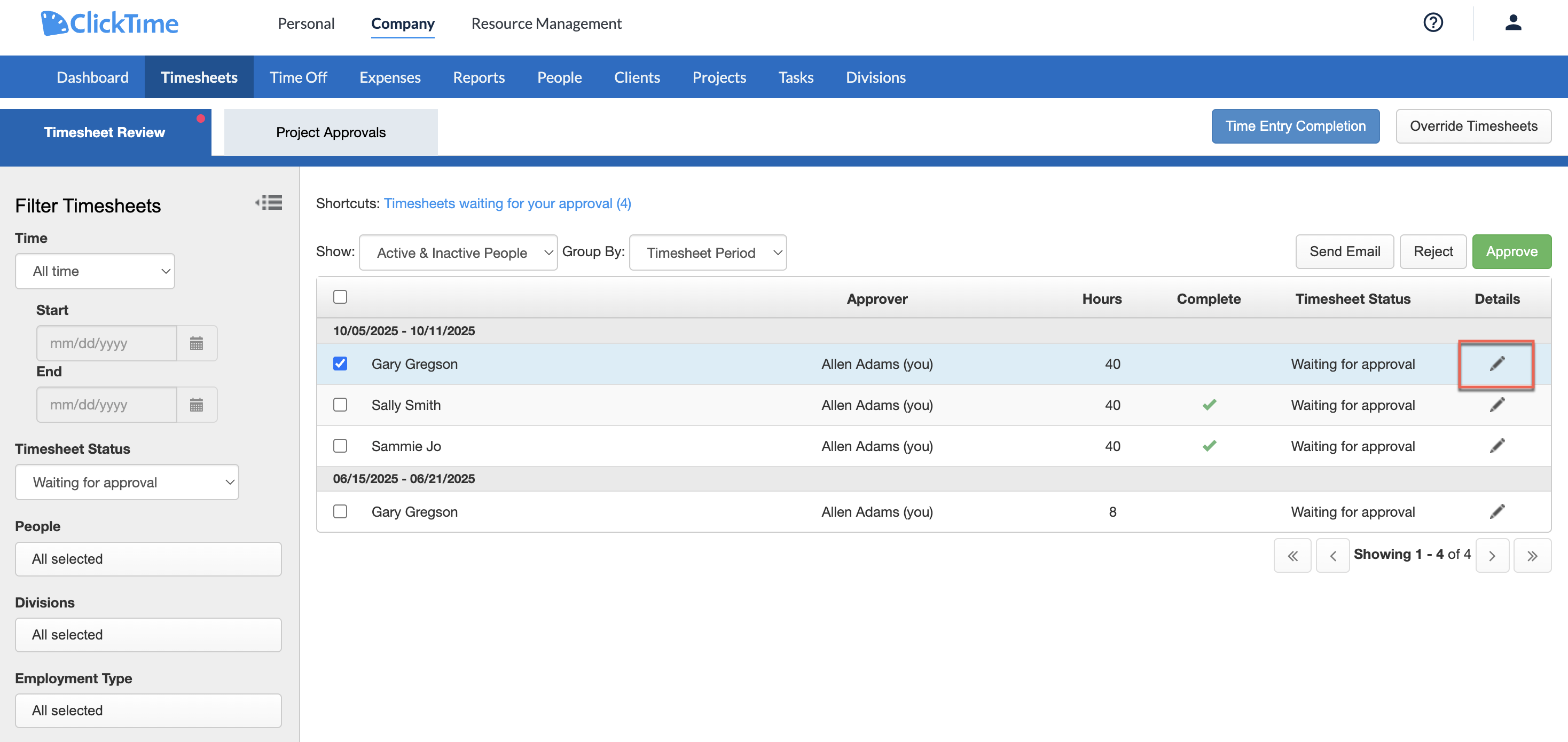Click the Sally Smith name
Viewport: 1568px width, 742px height.
406,405
